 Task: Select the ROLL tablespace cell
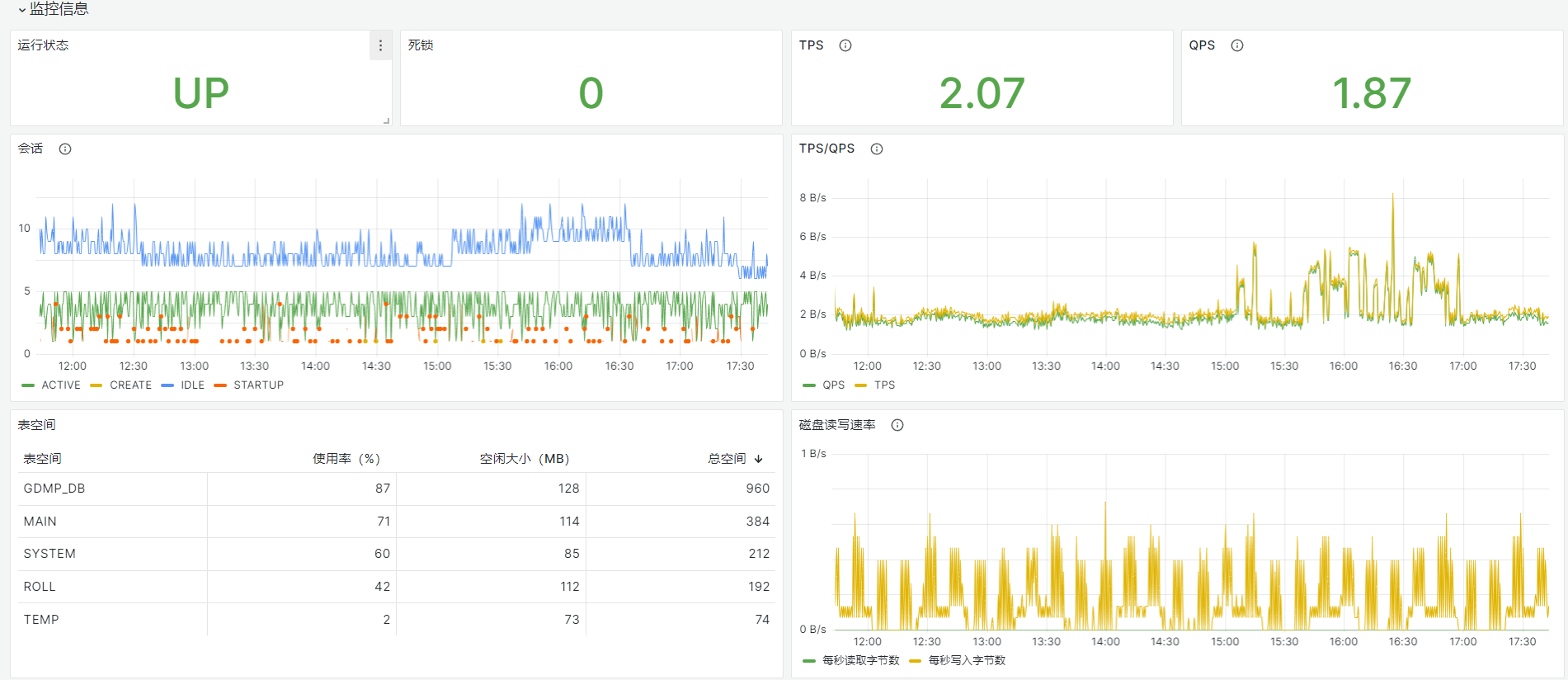pyautogui.click(x=112, y=587)
